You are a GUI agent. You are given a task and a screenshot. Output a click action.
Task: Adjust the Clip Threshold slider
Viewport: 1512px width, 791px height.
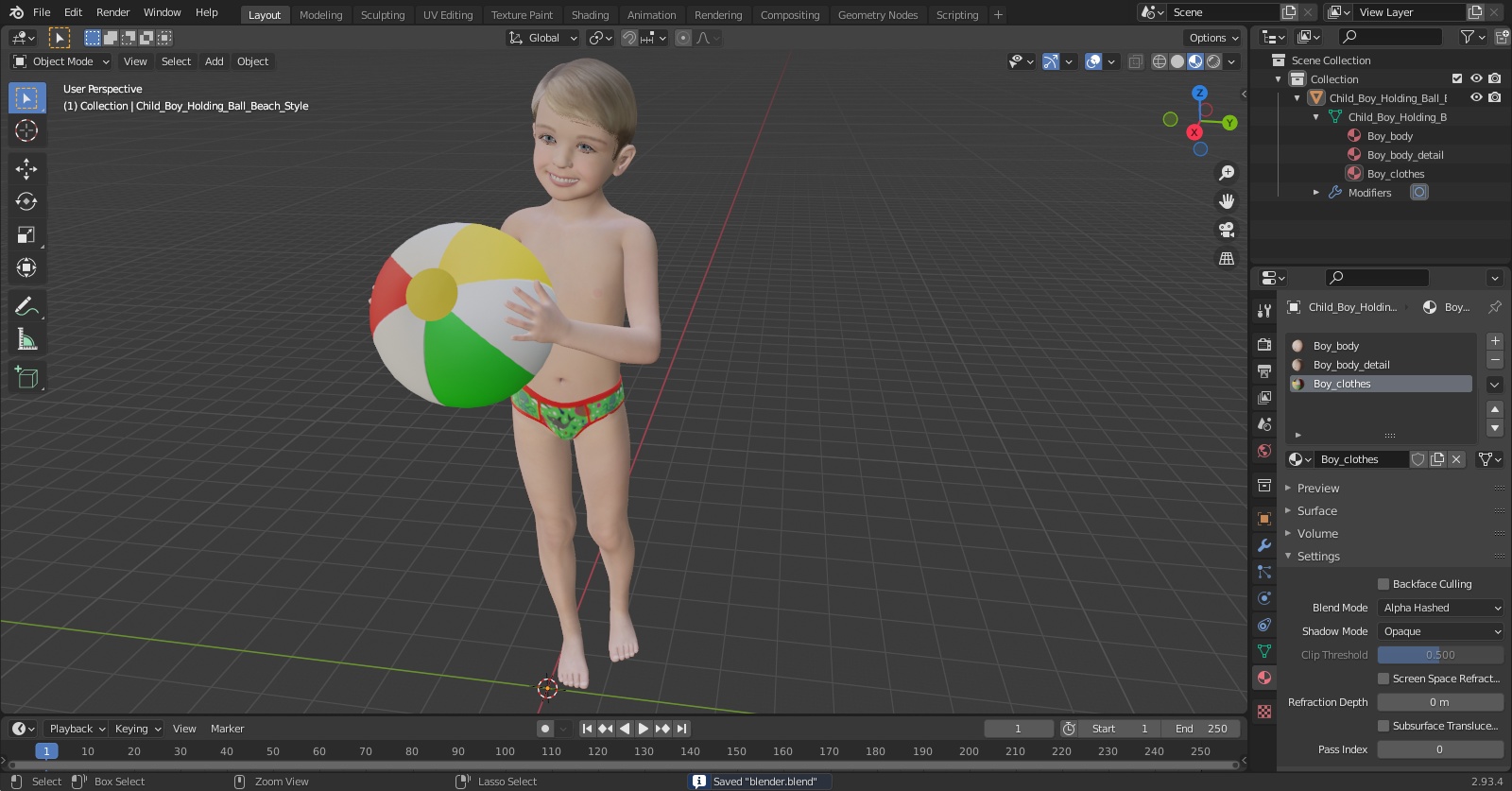[x=1440, y=655]
